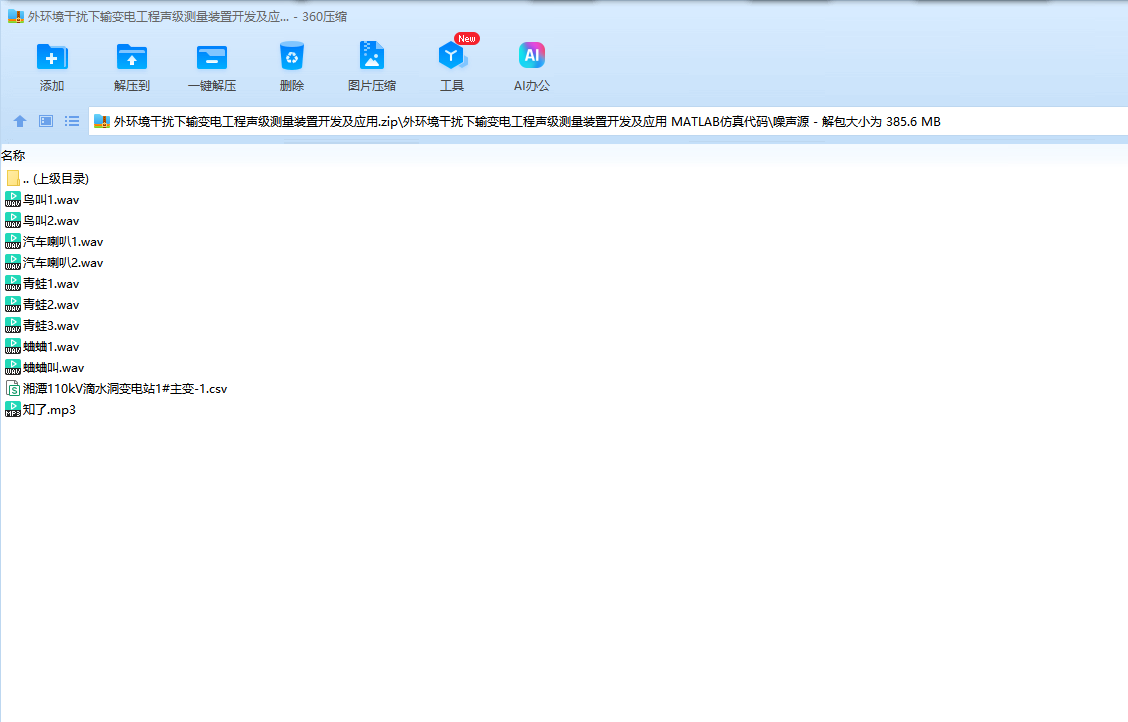Click the WAV icon of 蛐蛐1.wav
The image size is (1128, 722).
coord(13,347)
